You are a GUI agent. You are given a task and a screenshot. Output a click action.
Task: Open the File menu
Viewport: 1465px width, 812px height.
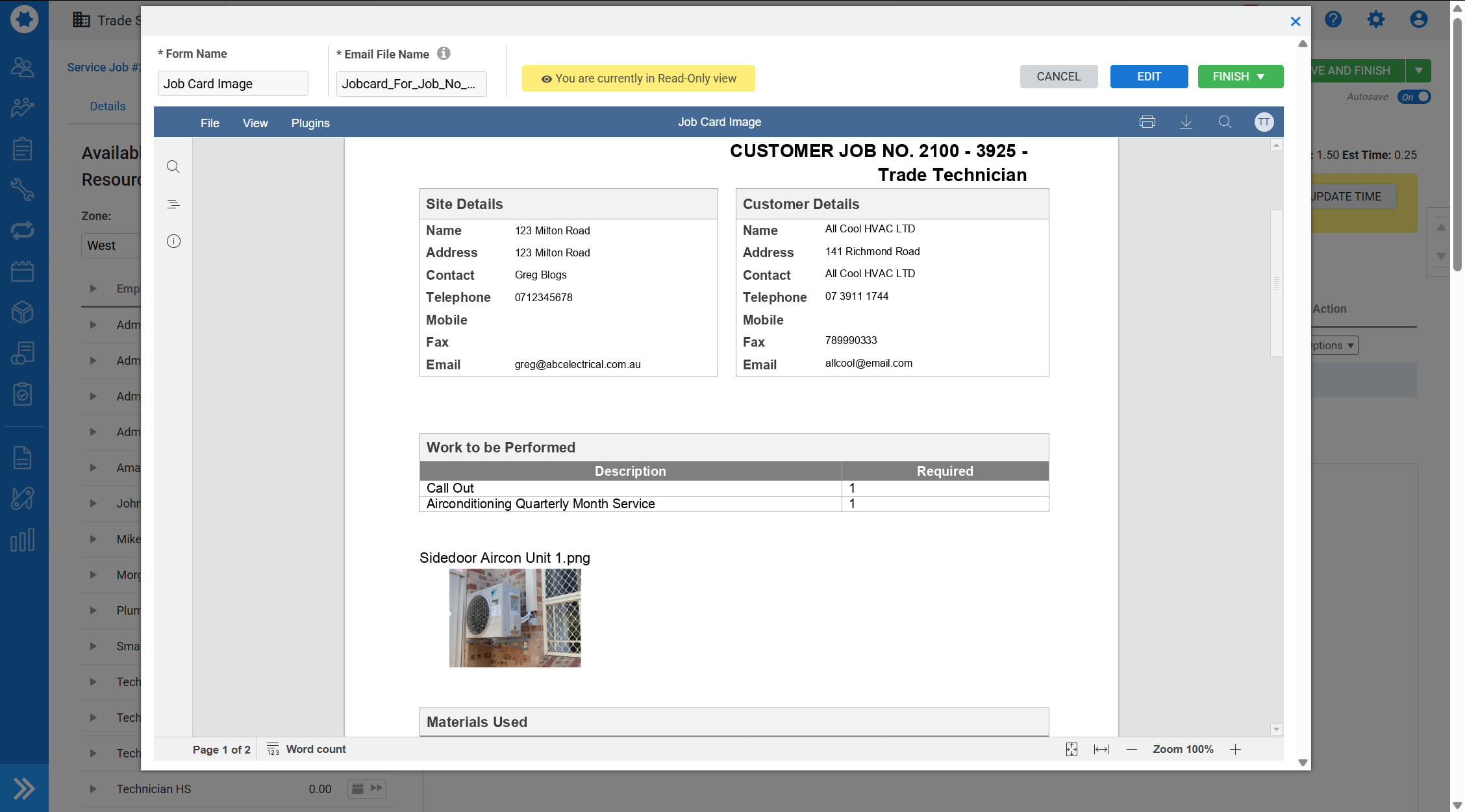pyautogui.click(x=210, y=122)
